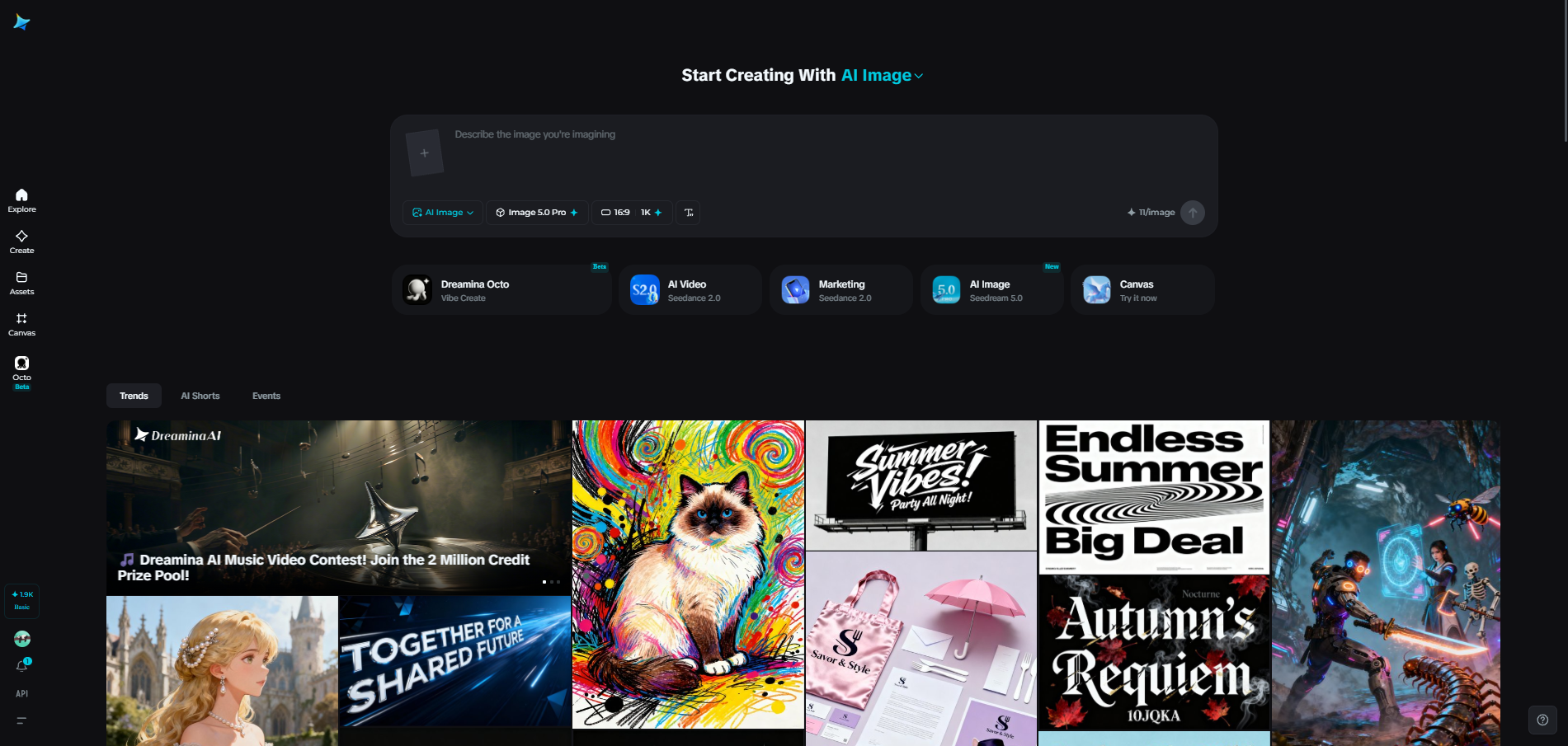
Task: Switch to the Events tab
Action: tap(266, 396)
